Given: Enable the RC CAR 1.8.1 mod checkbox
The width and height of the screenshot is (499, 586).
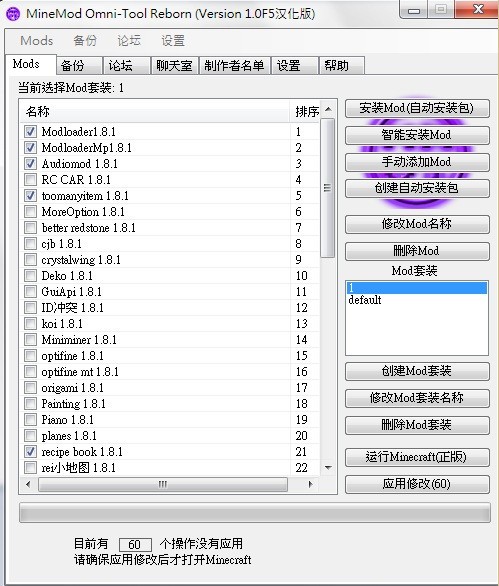Looking at the screenshot, I should pos(30,179).
